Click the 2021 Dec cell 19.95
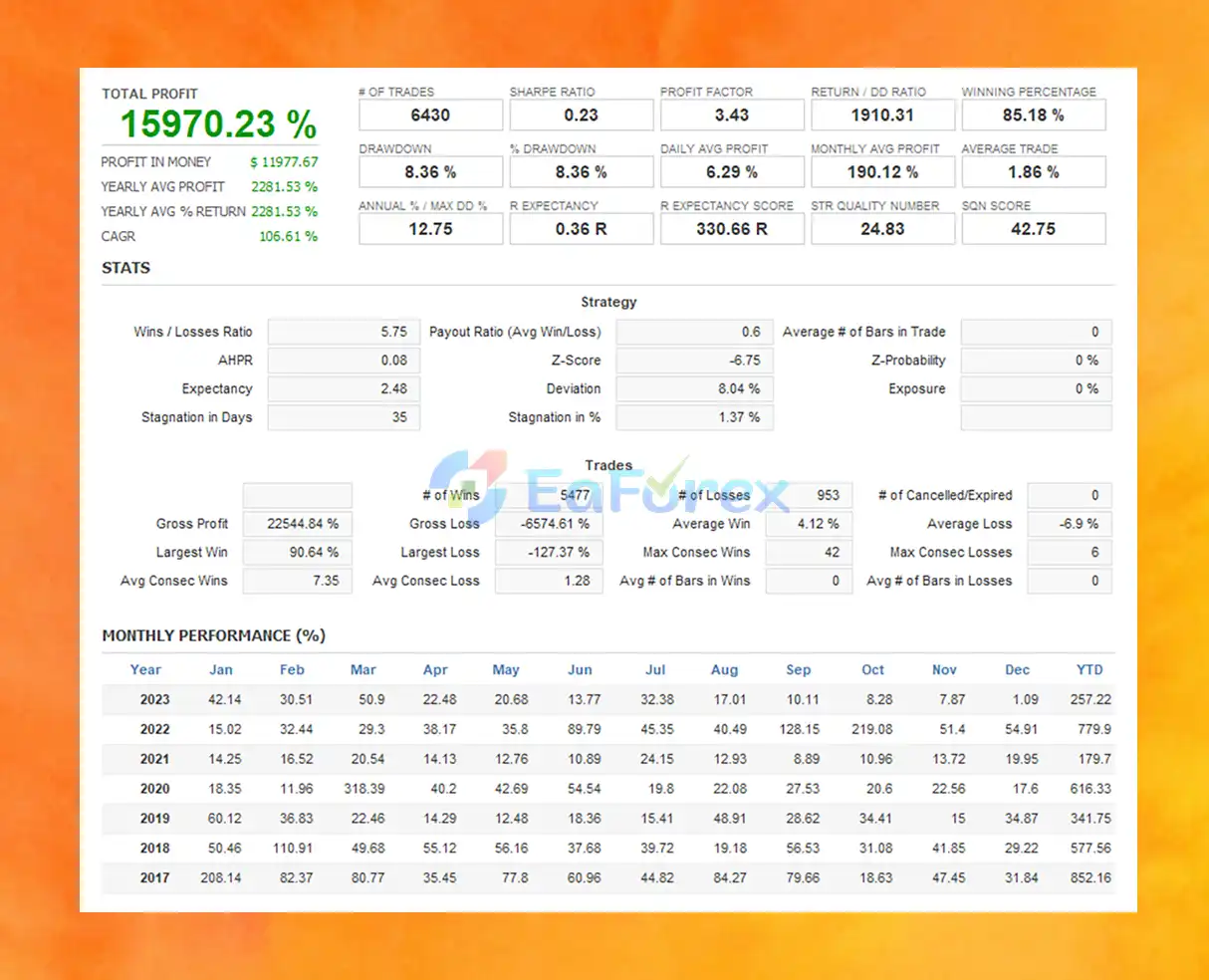Viewport: 1209px width, 980px height. coord(1022,759)
